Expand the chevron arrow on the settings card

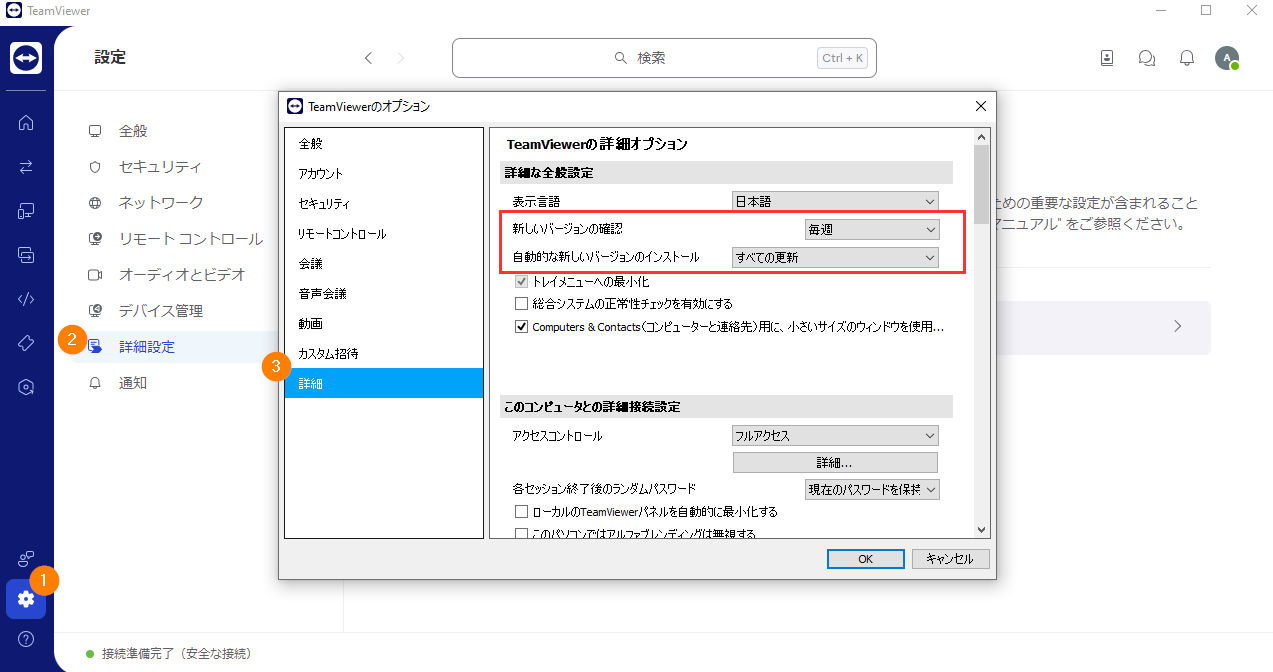pyautogui.click(x=1178, y=326)
